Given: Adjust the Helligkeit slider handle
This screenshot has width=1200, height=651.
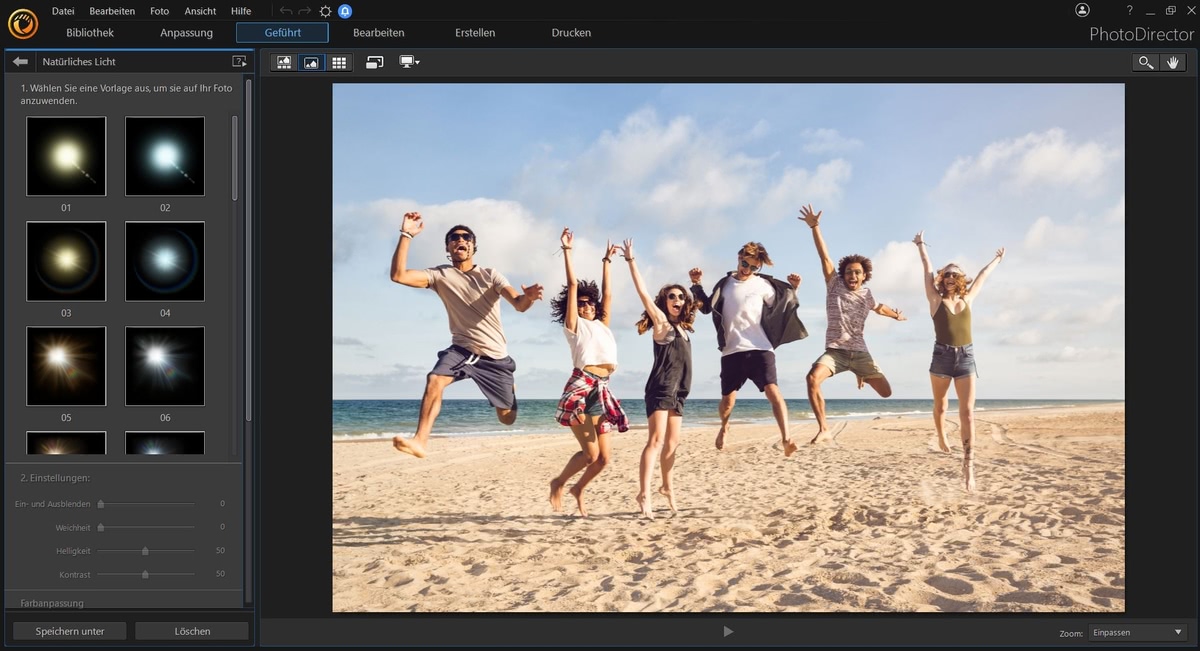Looking at the screenshot, I should [x=145, y=551].
